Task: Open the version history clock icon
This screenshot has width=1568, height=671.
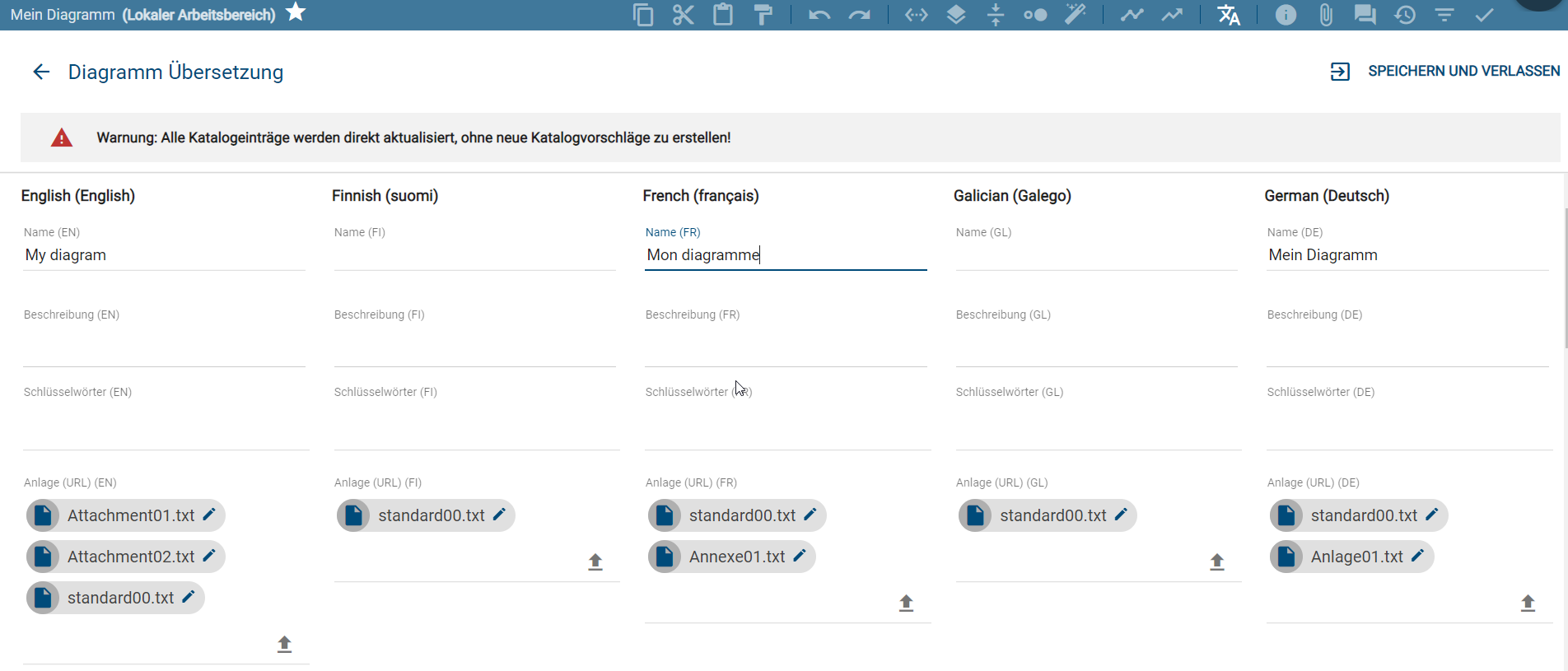Action: point(1405,15)
